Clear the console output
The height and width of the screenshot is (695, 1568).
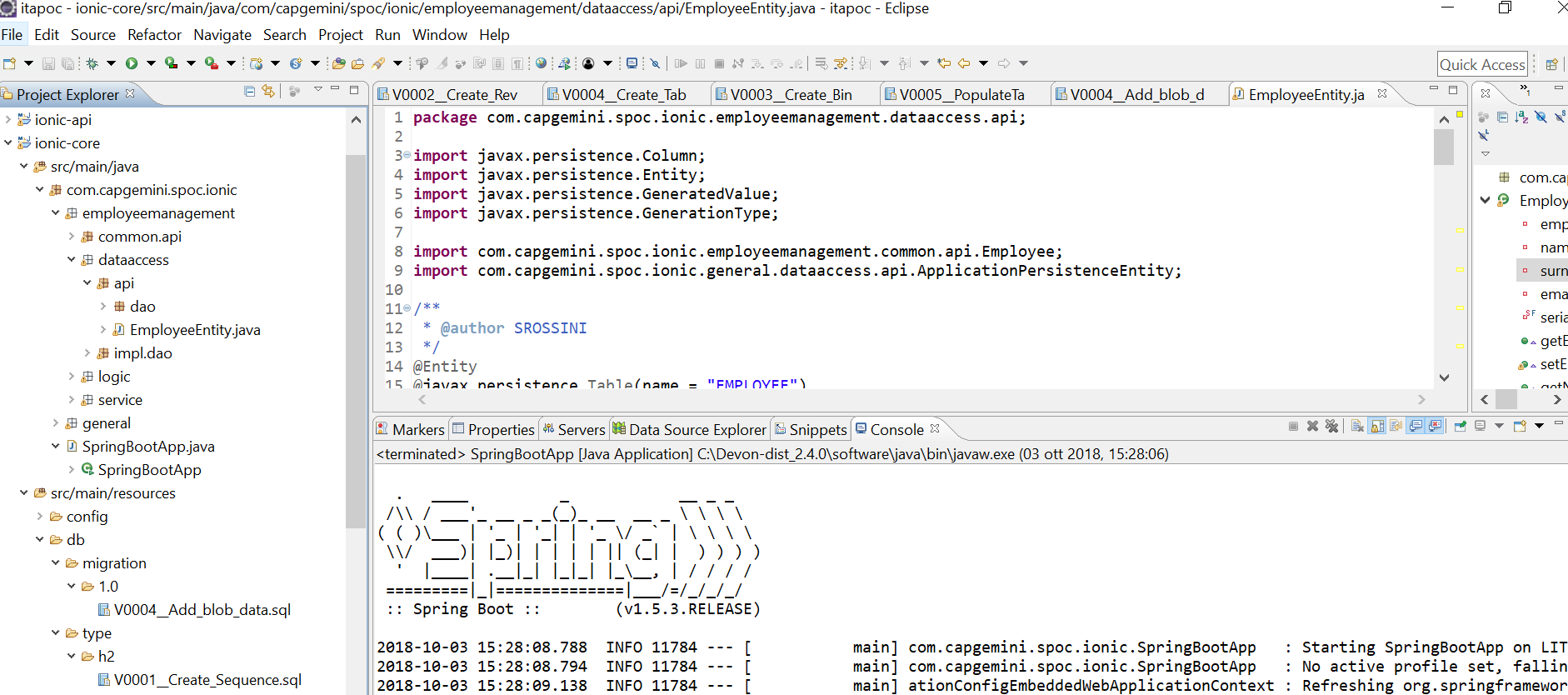(1357, 427)
